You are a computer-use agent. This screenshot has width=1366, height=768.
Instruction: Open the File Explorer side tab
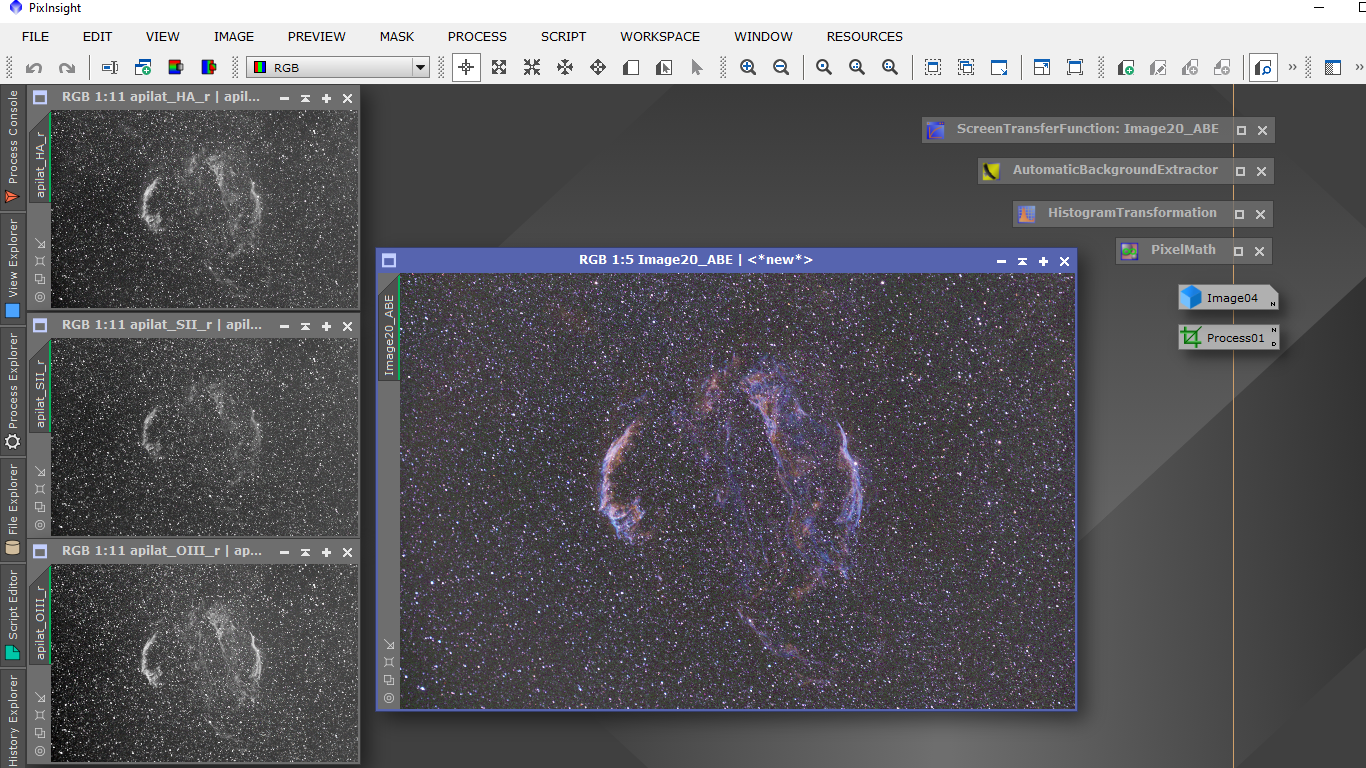(13, 509)
